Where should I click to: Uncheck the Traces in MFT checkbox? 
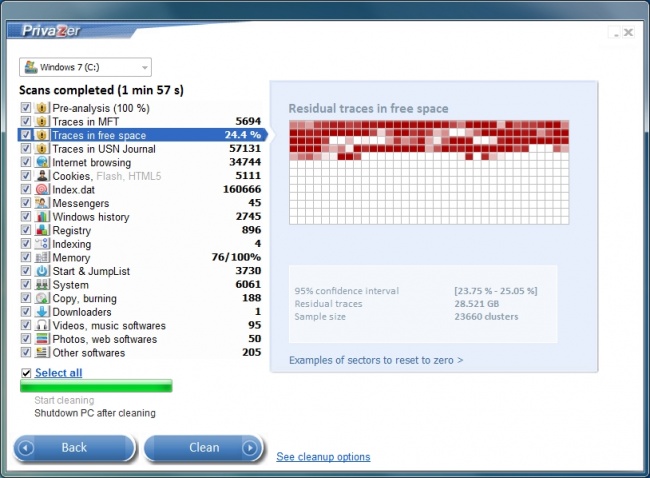pyautogui.click(x=26, y=121)
